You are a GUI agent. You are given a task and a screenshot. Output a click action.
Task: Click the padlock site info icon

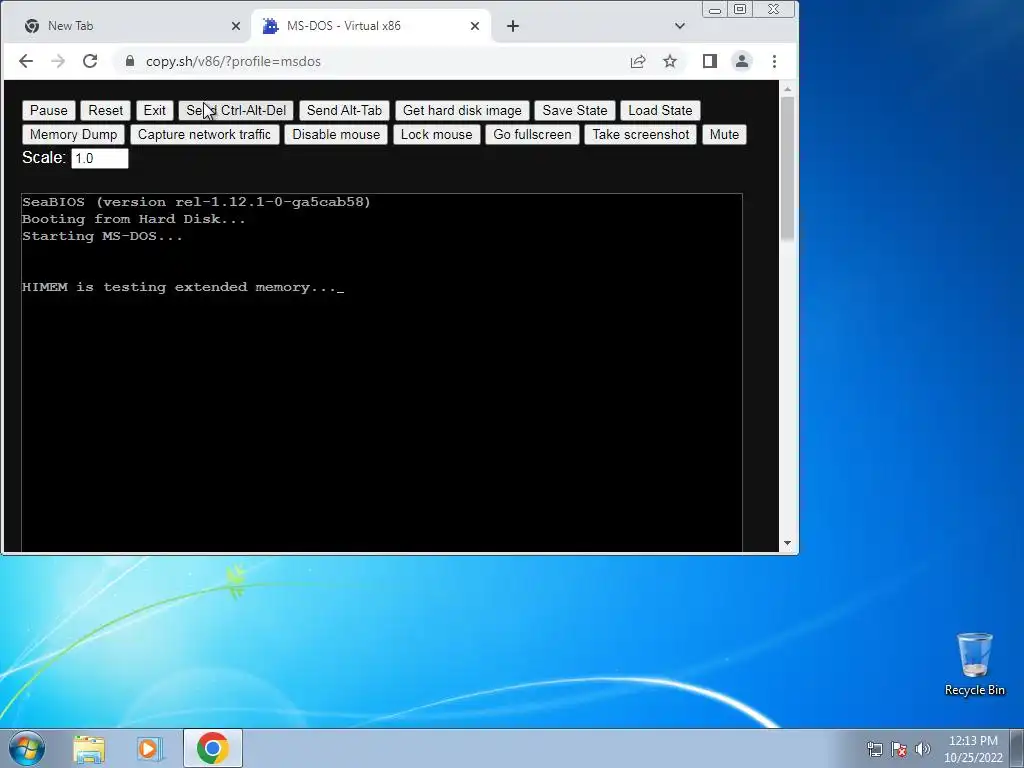[x=130, y=61]
